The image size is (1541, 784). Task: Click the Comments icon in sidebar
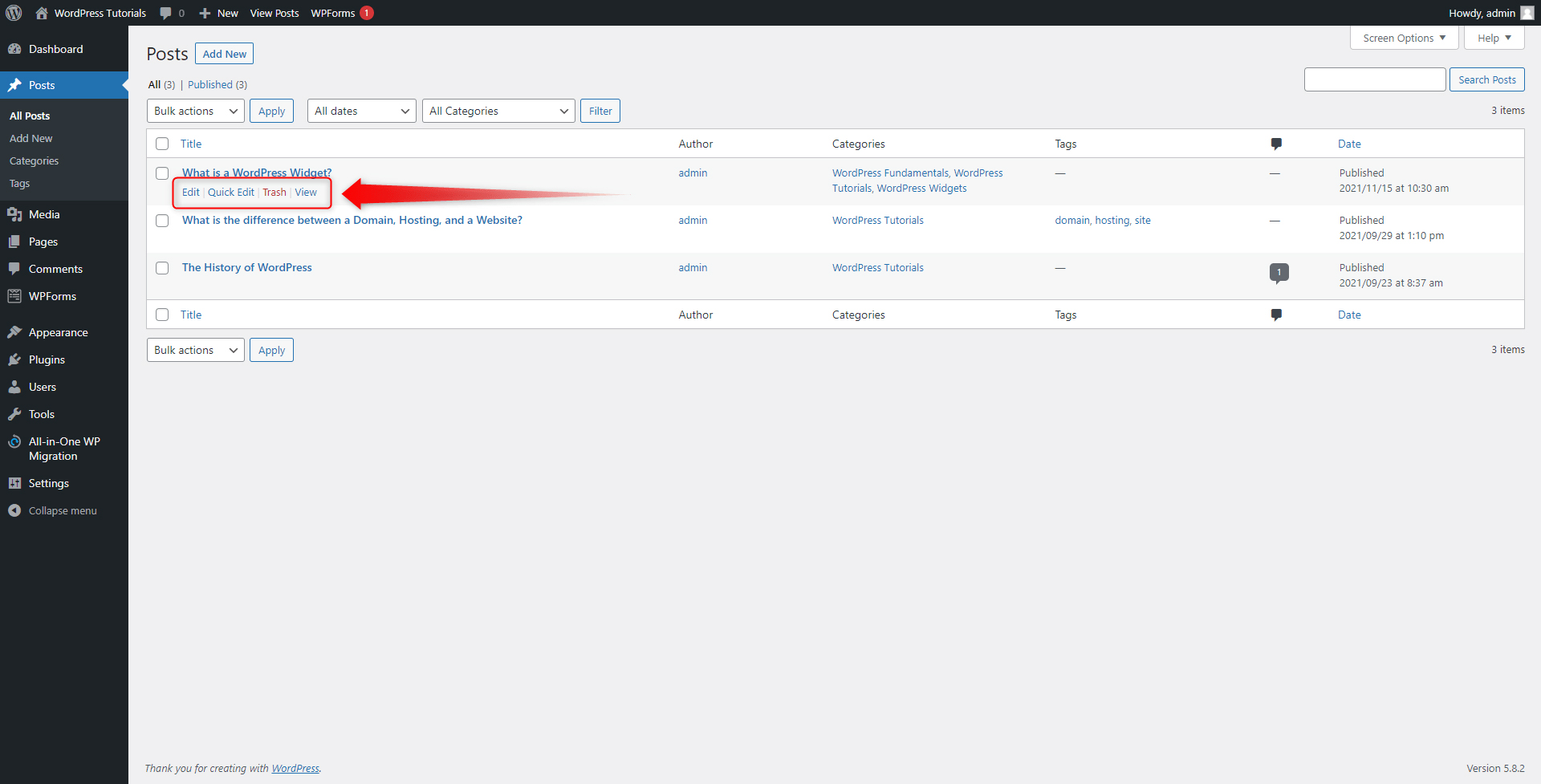coord(14,269)
